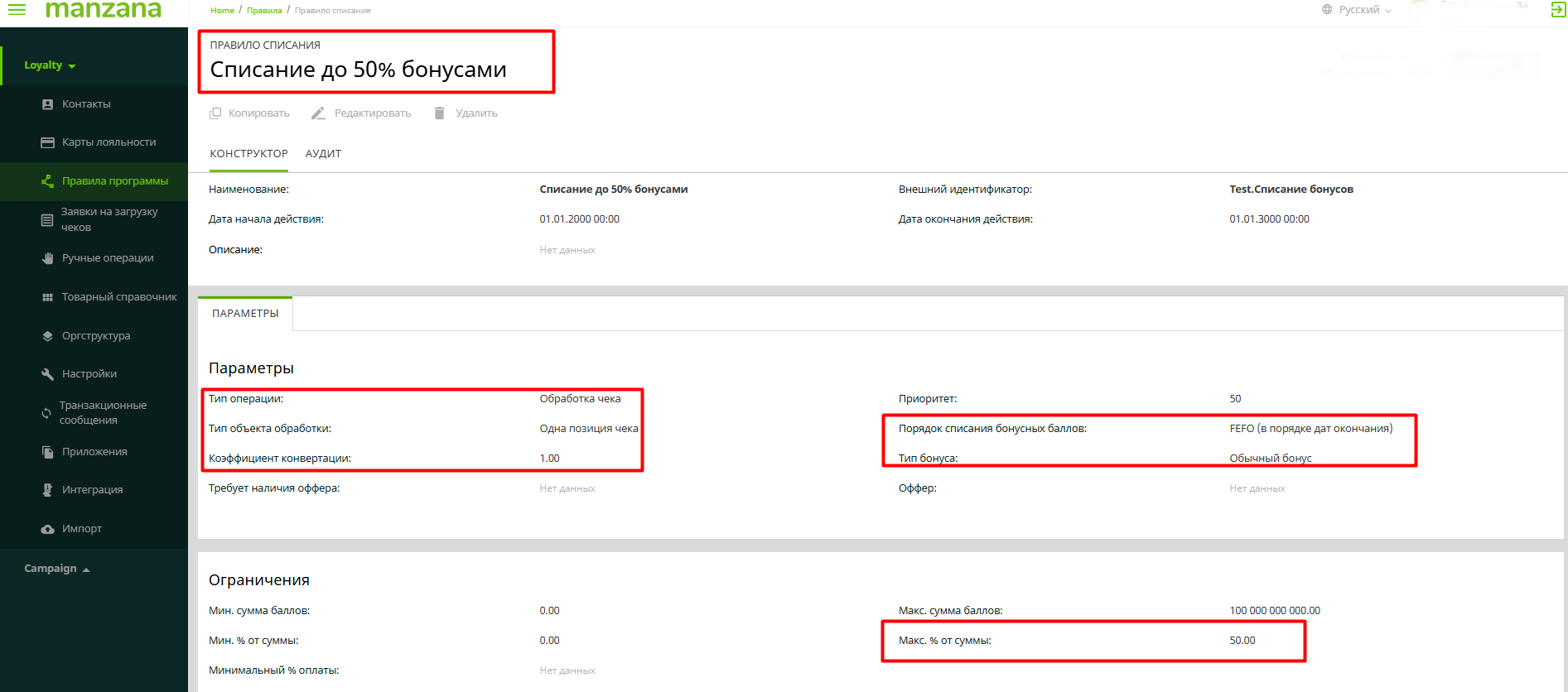Click the Оргструктура layers icon

(x=47, y=336)
